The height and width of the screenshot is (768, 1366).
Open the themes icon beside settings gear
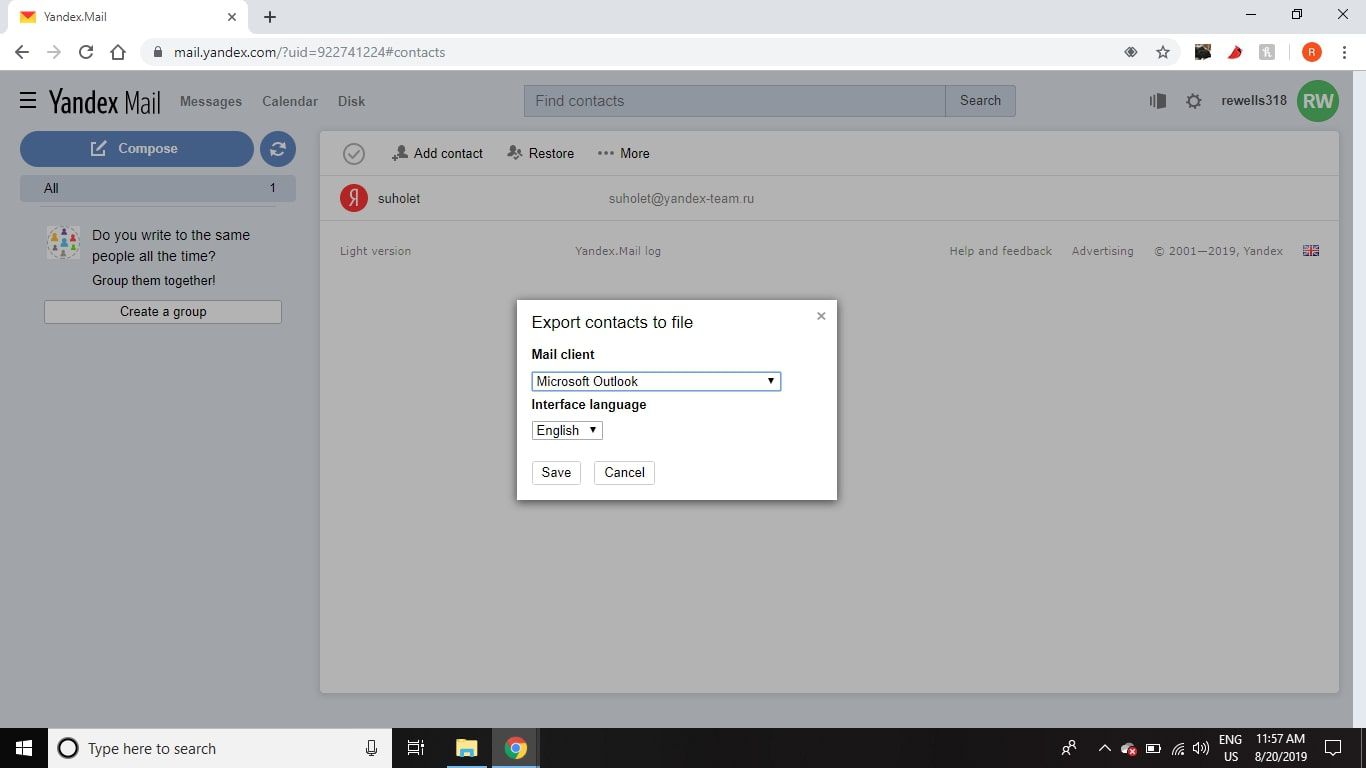tap(1158, 101)
